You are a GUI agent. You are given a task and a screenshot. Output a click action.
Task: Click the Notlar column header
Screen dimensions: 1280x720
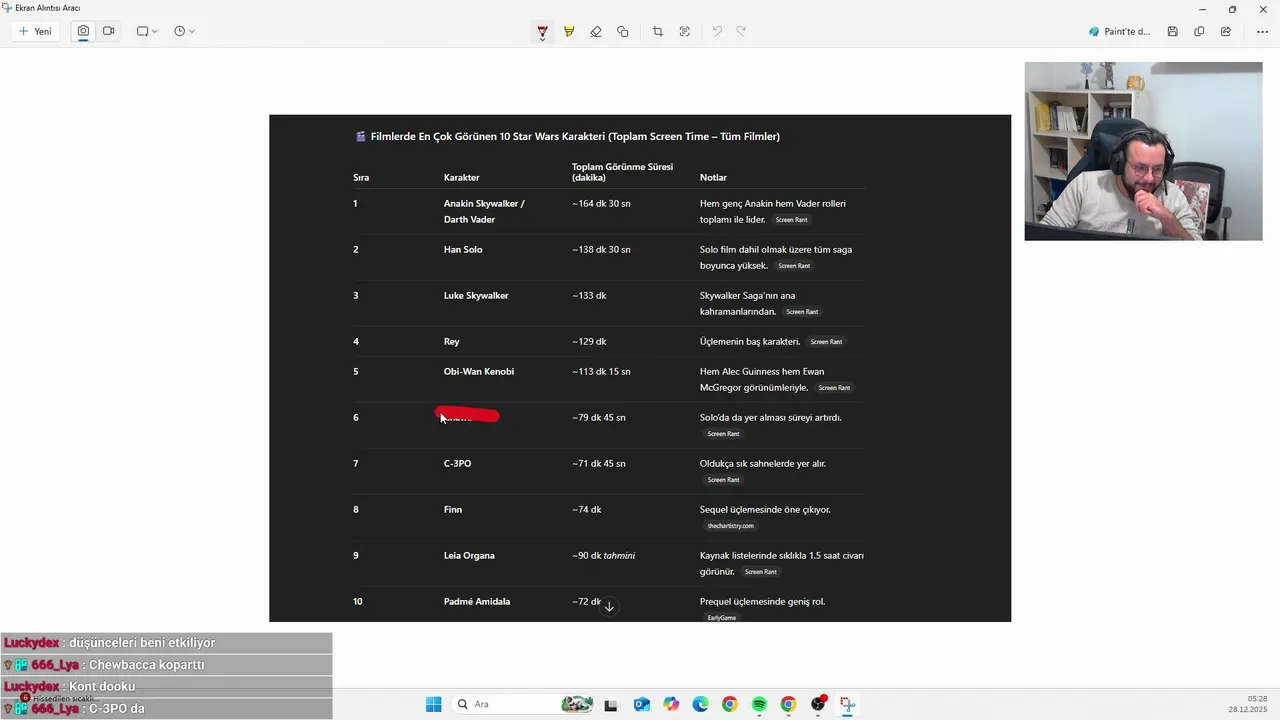click(713, 177)
